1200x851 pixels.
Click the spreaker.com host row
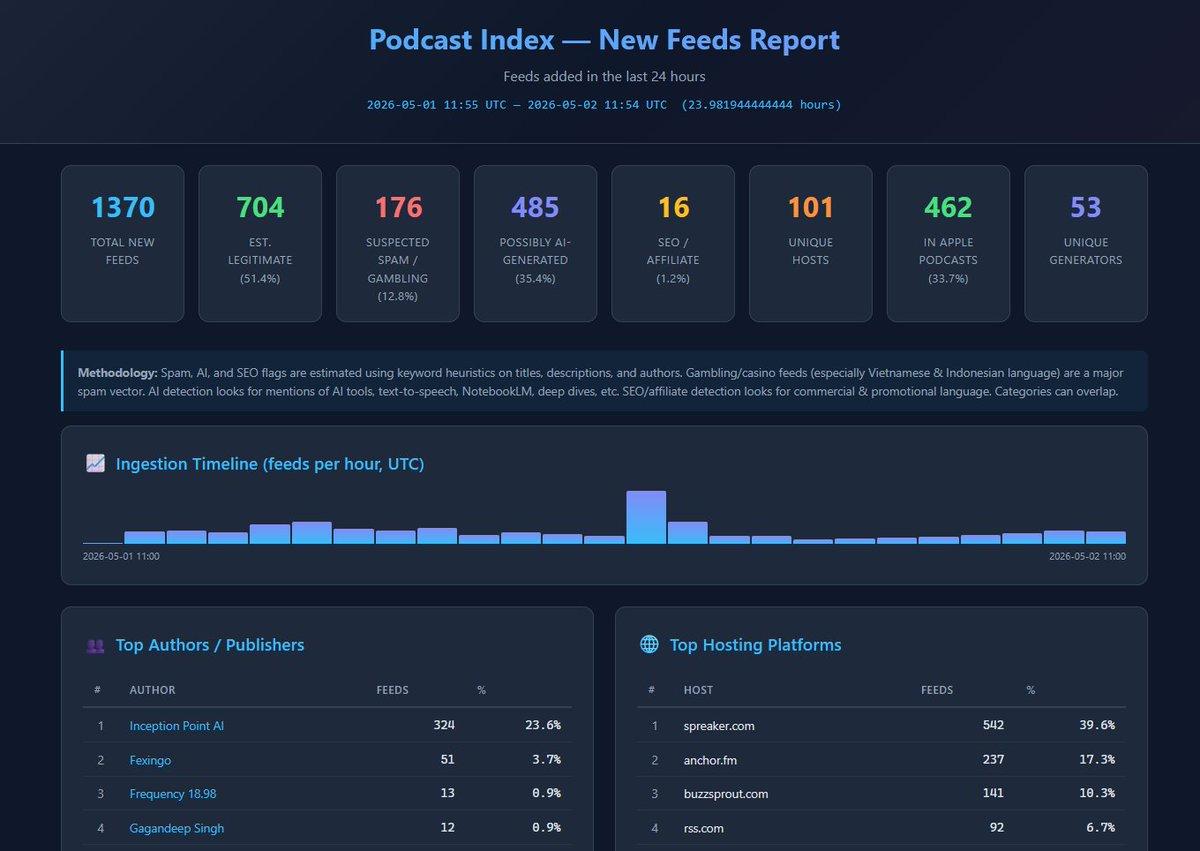[882, 726]
